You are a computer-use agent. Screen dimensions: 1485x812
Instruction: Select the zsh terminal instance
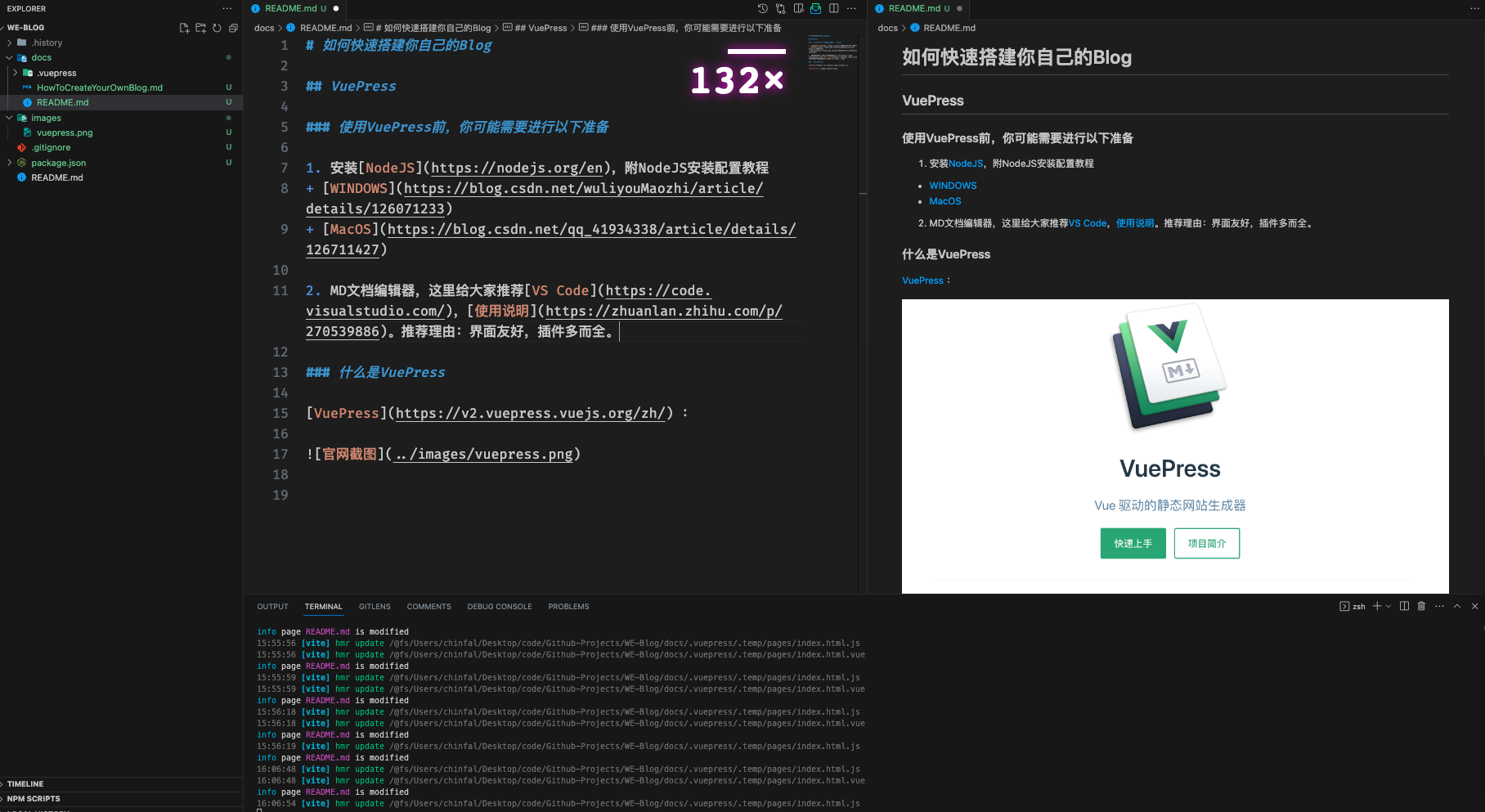(x=1353, y=606)
